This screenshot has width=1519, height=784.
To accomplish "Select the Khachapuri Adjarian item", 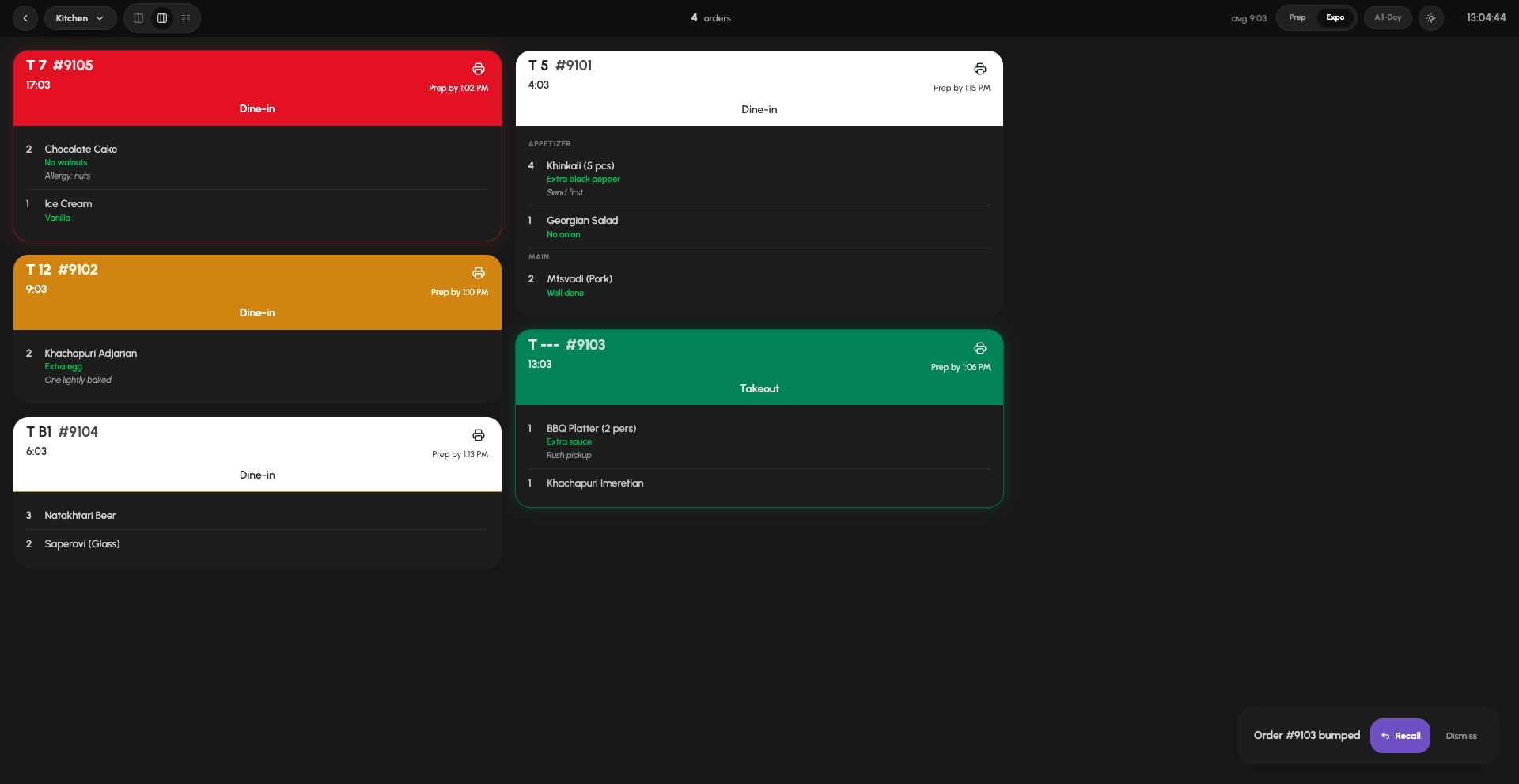I will pos(257,365).
